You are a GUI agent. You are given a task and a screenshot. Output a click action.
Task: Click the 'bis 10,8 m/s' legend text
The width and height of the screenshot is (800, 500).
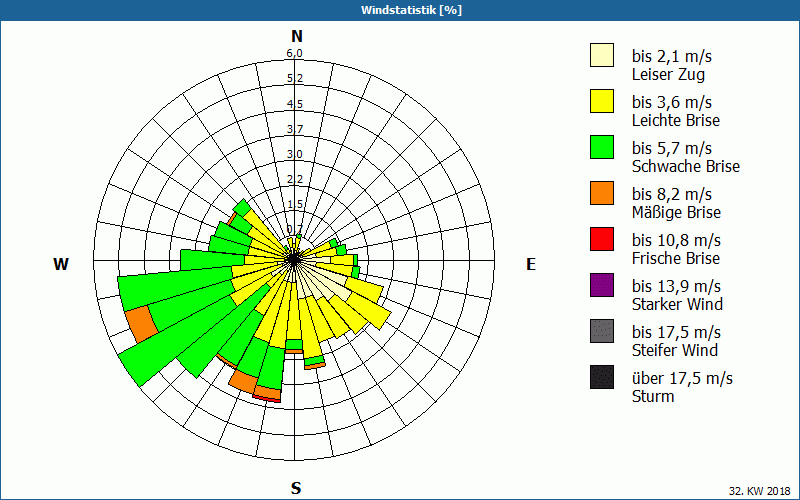[x=676, y=240]
